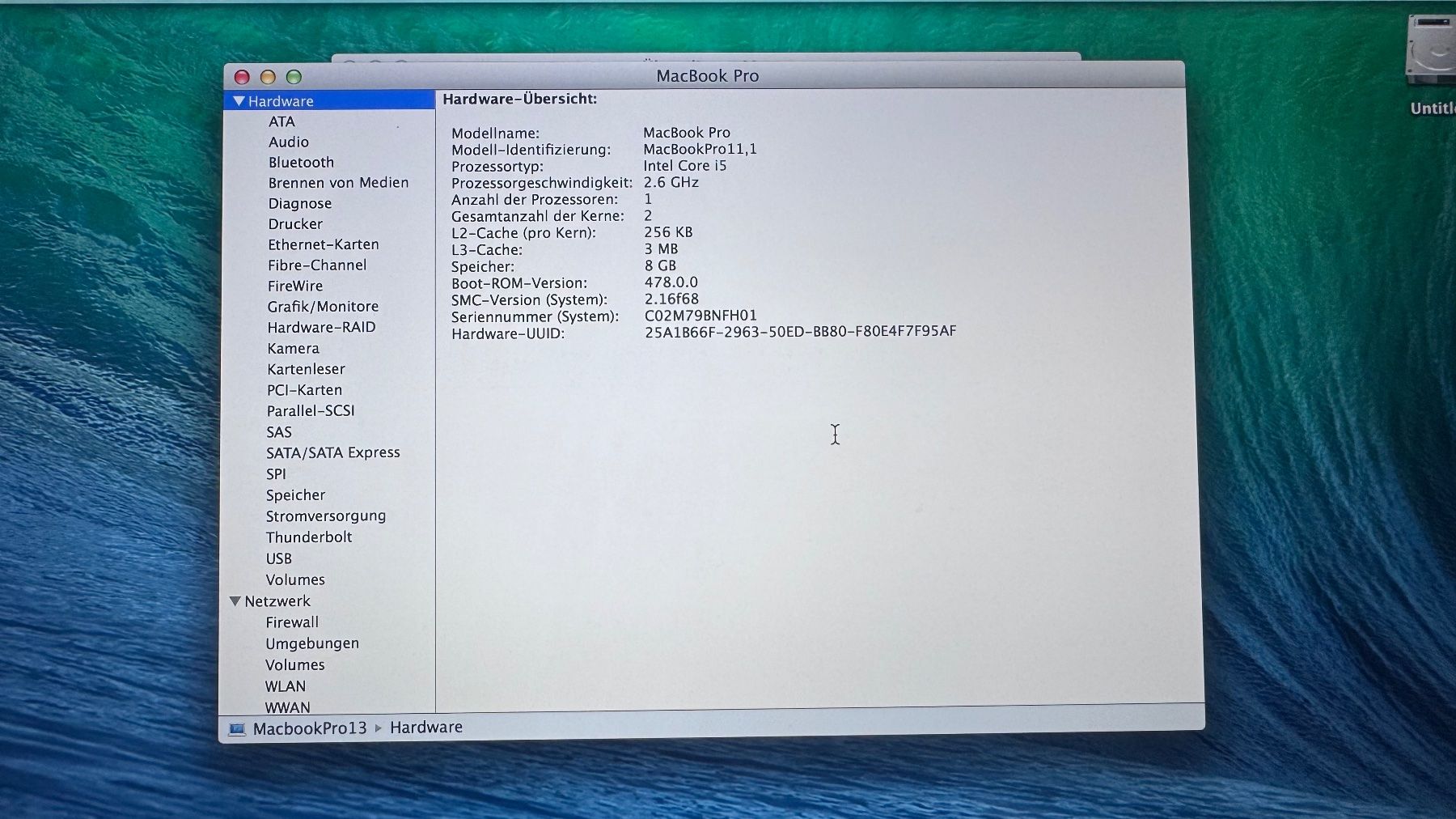Select FireWire in the sidebar

coord(295,286)
